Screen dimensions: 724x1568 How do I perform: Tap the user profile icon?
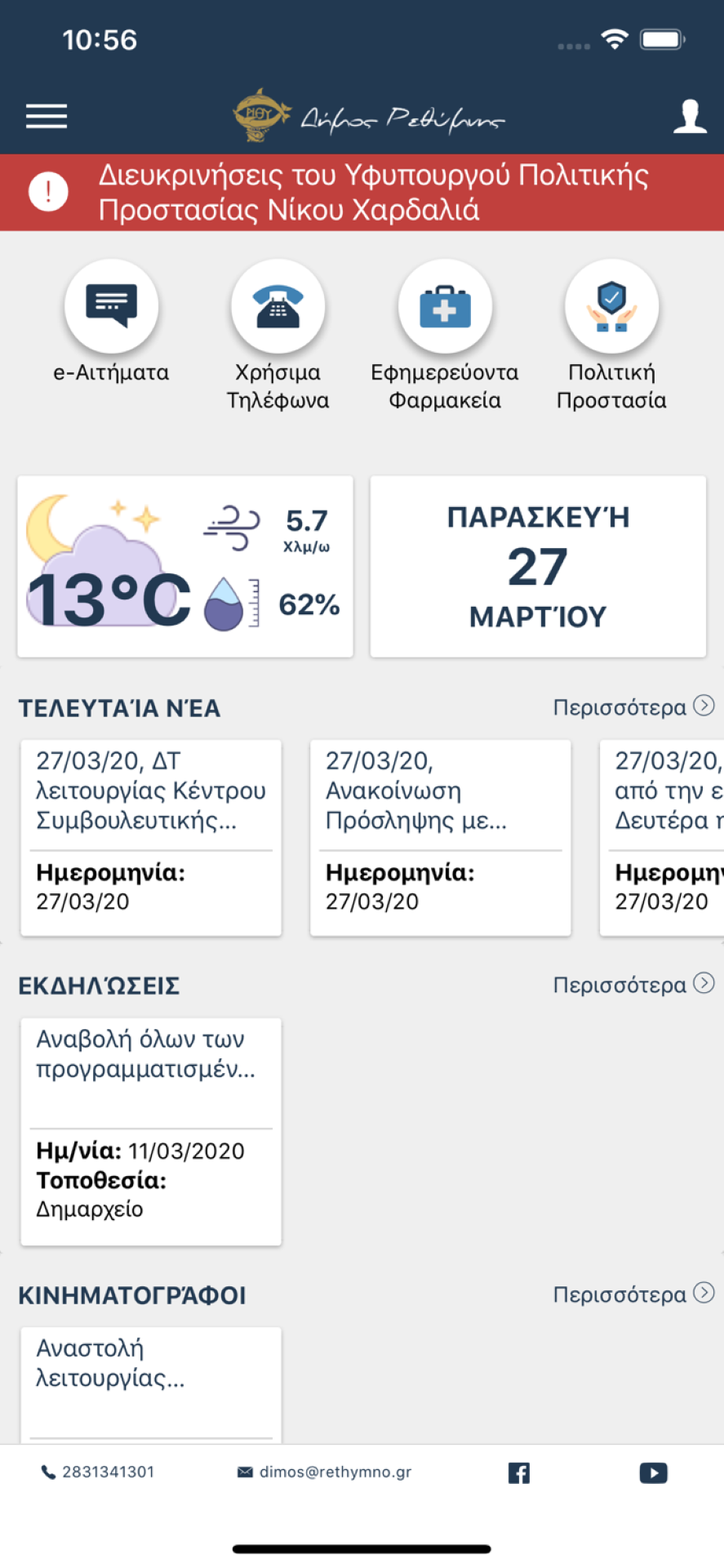(690, 117)
